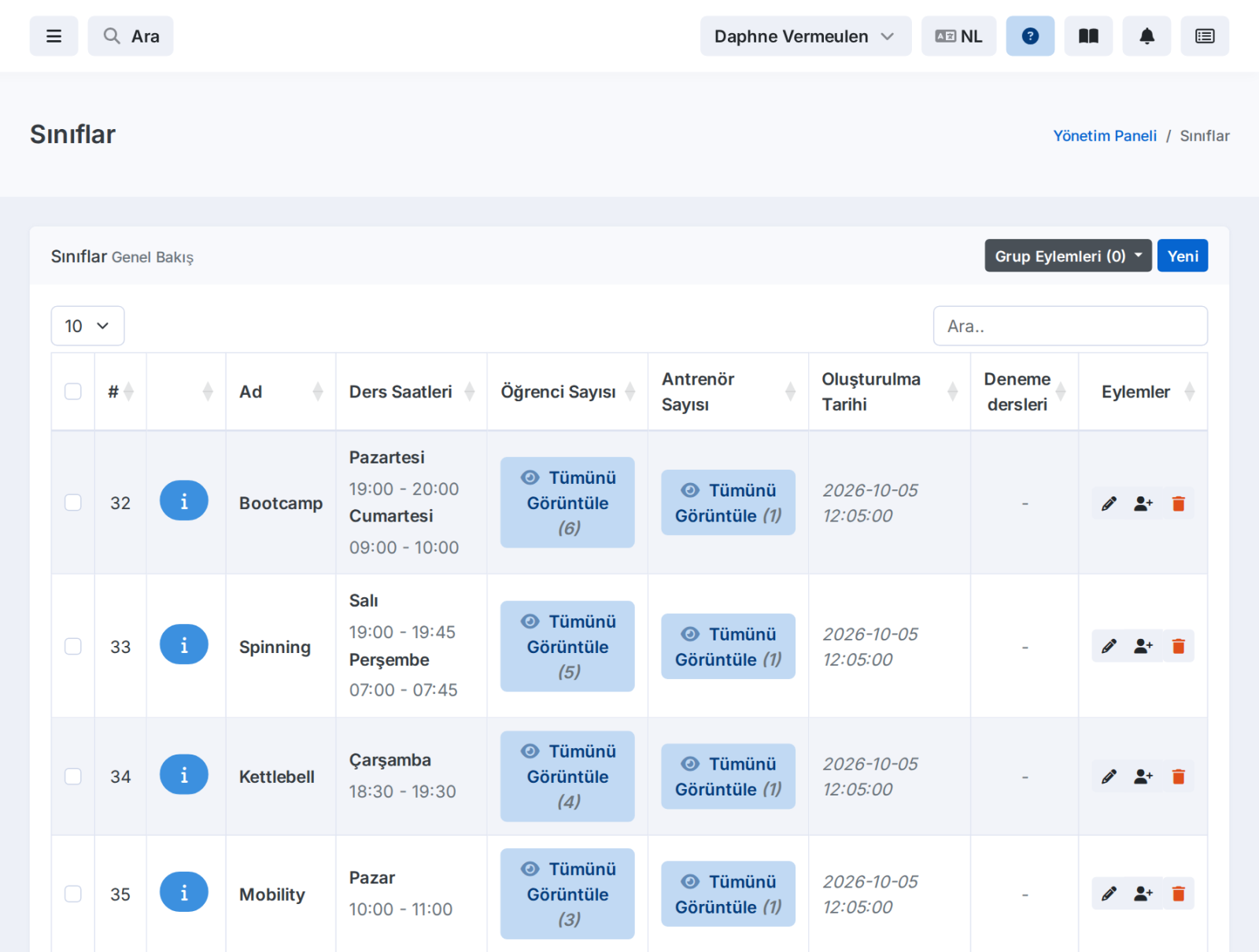Image resolution: width=1259 pixels, height=952 pixels.
Task: Show info for Spinning class
Action: point(184,645)
